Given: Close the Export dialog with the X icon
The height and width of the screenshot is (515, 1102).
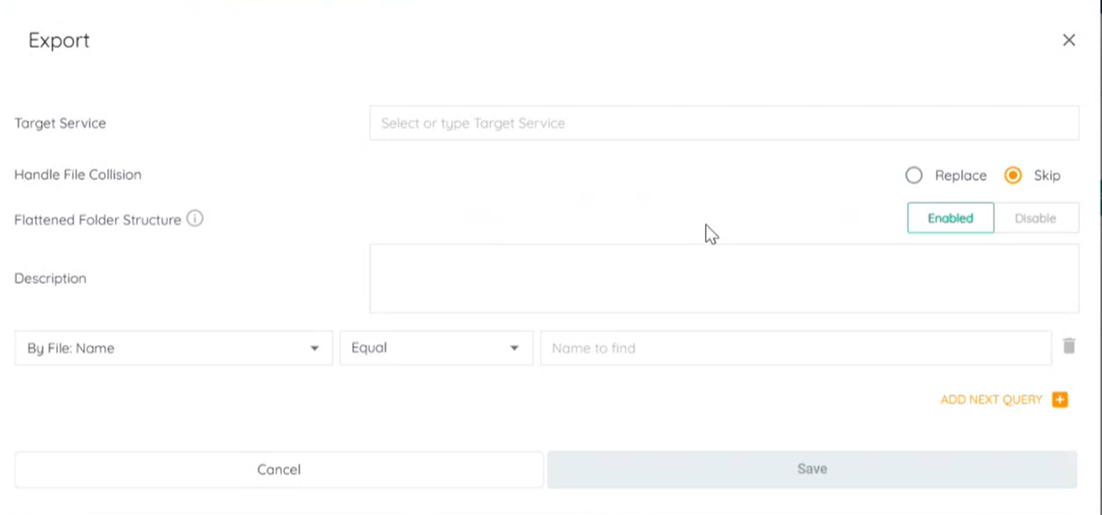Looking at the screenshot, I should point(1069,40).
